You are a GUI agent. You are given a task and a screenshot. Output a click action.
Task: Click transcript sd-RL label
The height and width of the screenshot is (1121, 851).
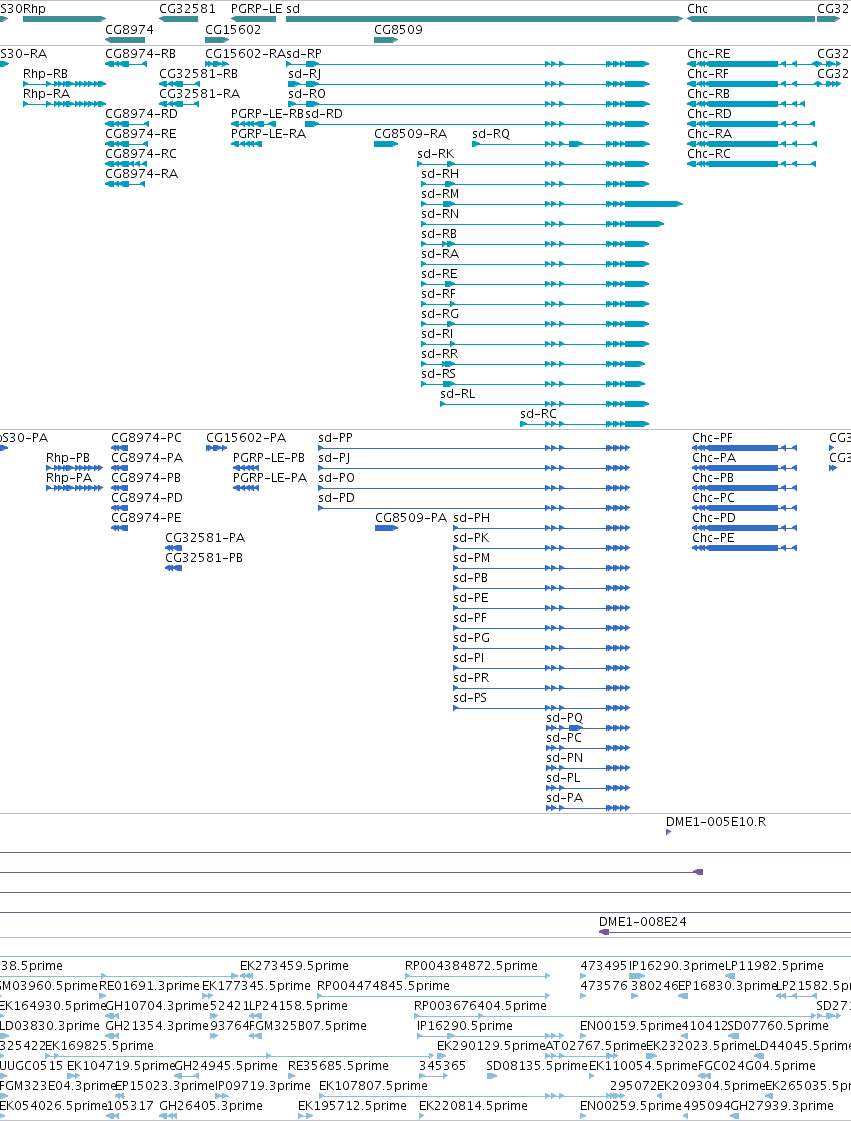click(x=458, y=394)
